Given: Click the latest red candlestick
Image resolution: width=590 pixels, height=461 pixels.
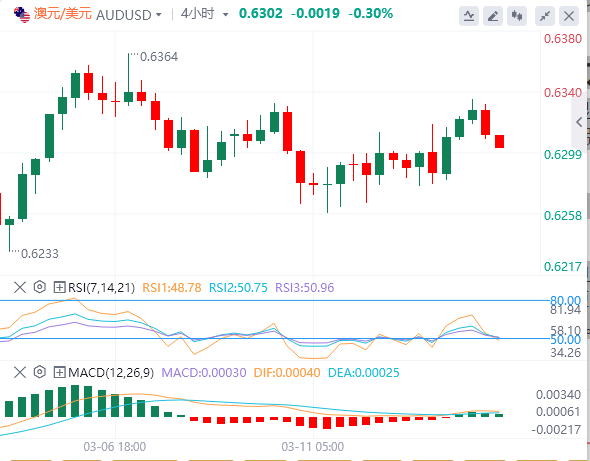Looking at the screenshot, I should click(x=499, y=141).
